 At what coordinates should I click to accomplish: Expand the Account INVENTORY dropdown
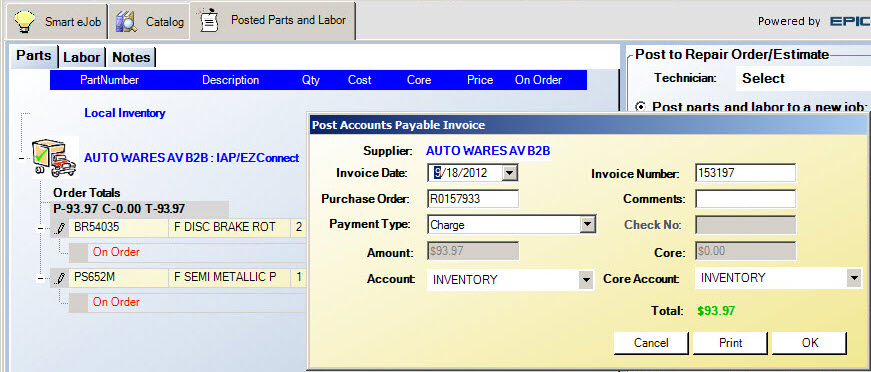coord(585,280)
